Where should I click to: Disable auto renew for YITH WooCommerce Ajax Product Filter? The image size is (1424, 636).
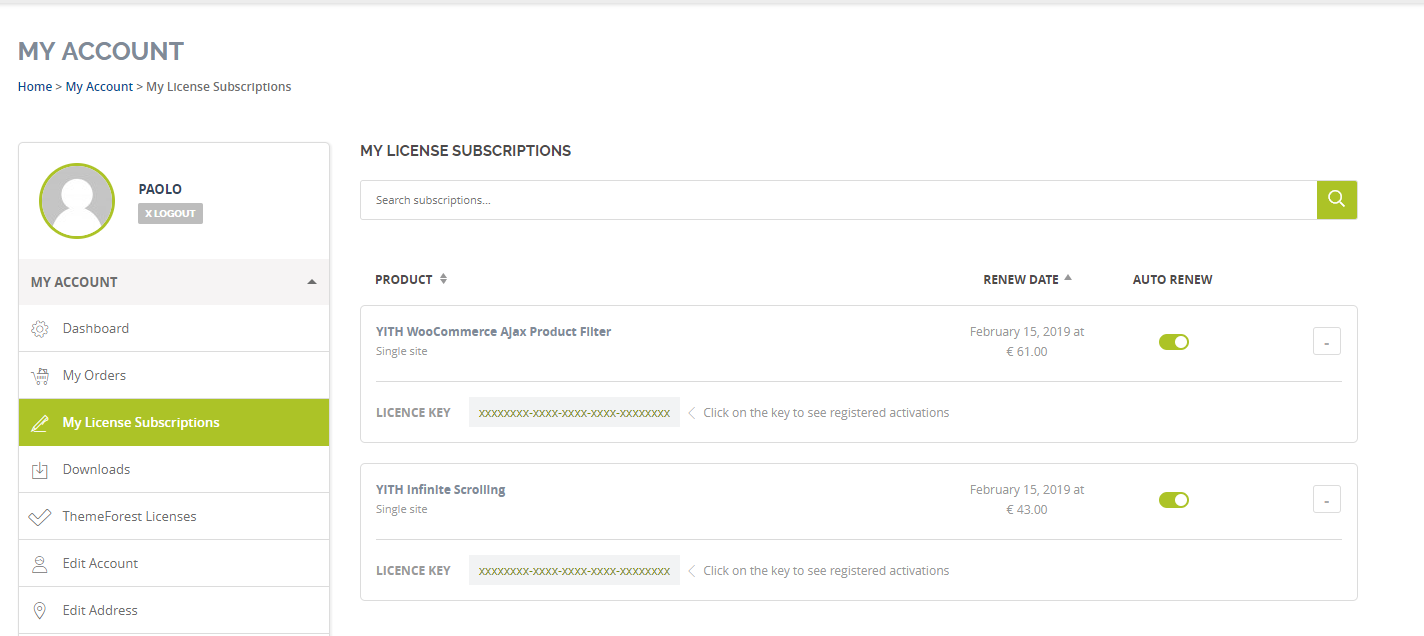click(1174, 342)
